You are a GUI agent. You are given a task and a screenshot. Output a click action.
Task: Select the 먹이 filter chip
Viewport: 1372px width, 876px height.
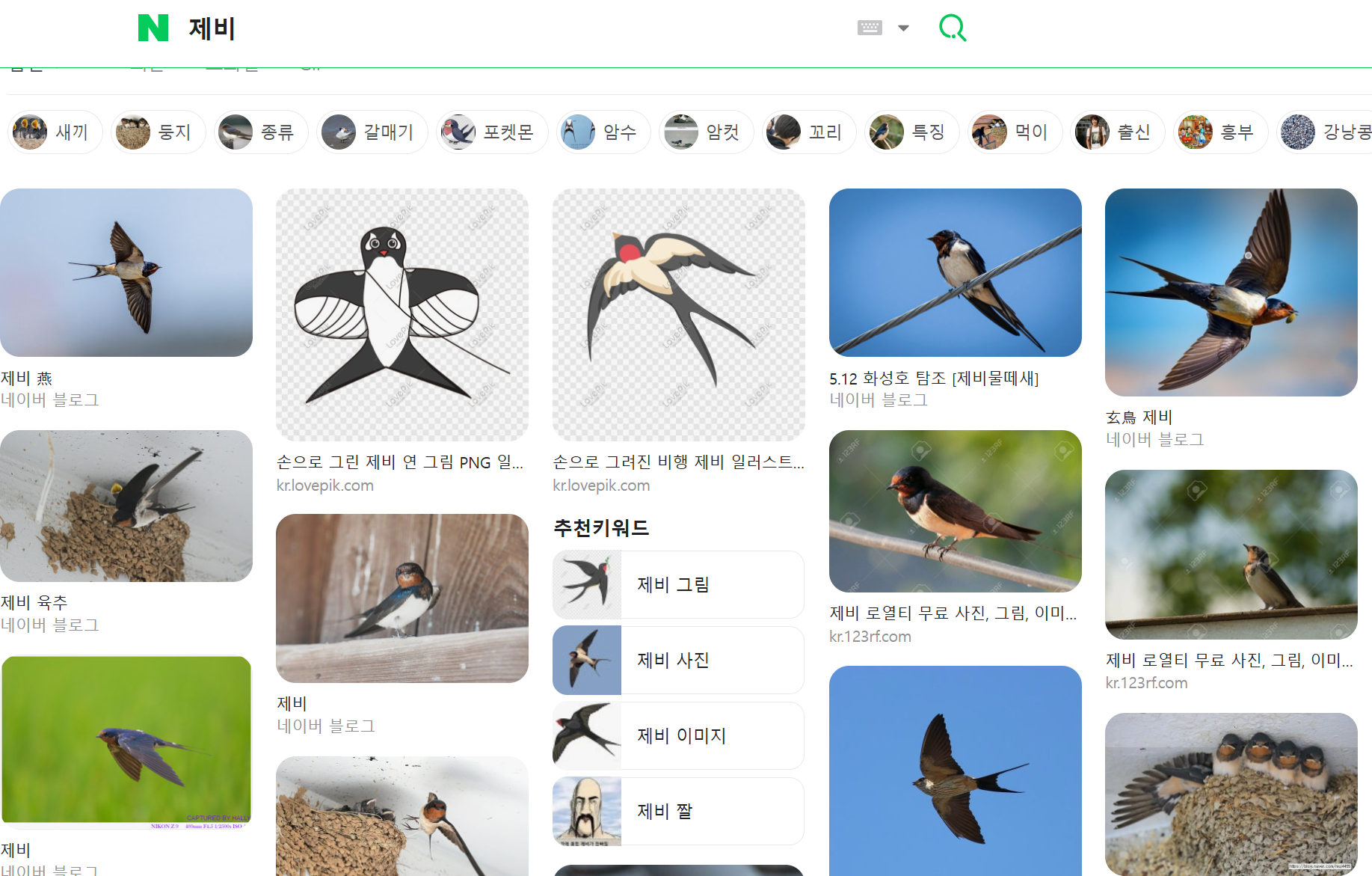point(1015,132)
